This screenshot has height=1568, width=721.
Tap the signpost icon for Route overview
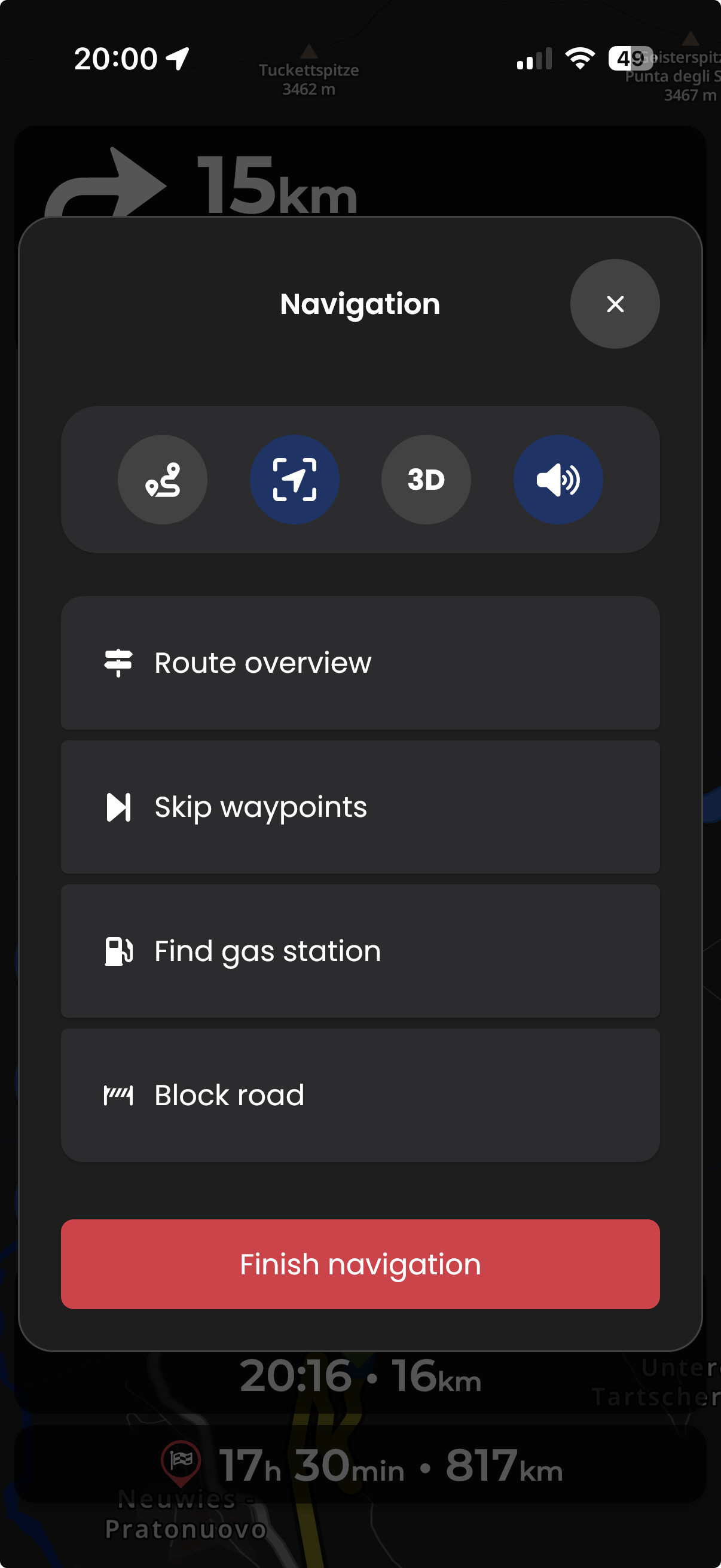click(118, 663)
